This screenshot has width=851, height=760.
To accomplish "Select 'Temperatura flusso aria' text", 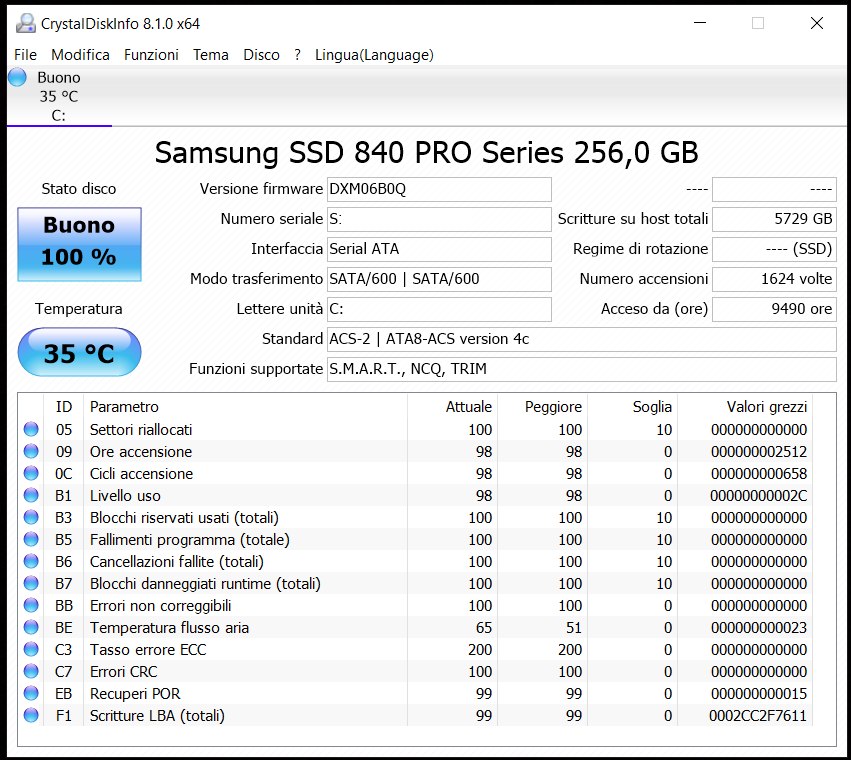I will 169,628.
